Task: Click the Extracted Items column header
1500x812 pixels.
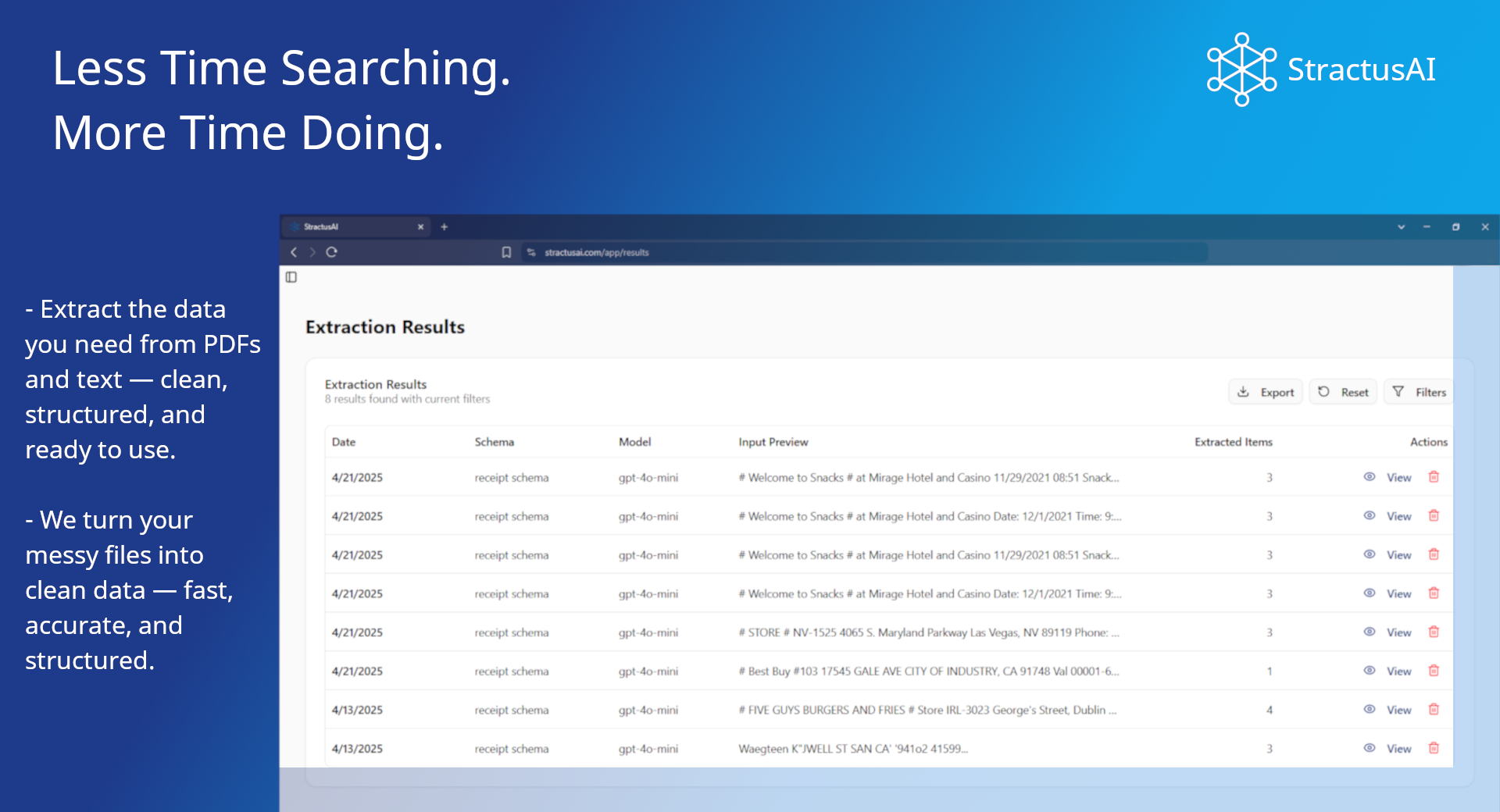Action: point(1234,442)
